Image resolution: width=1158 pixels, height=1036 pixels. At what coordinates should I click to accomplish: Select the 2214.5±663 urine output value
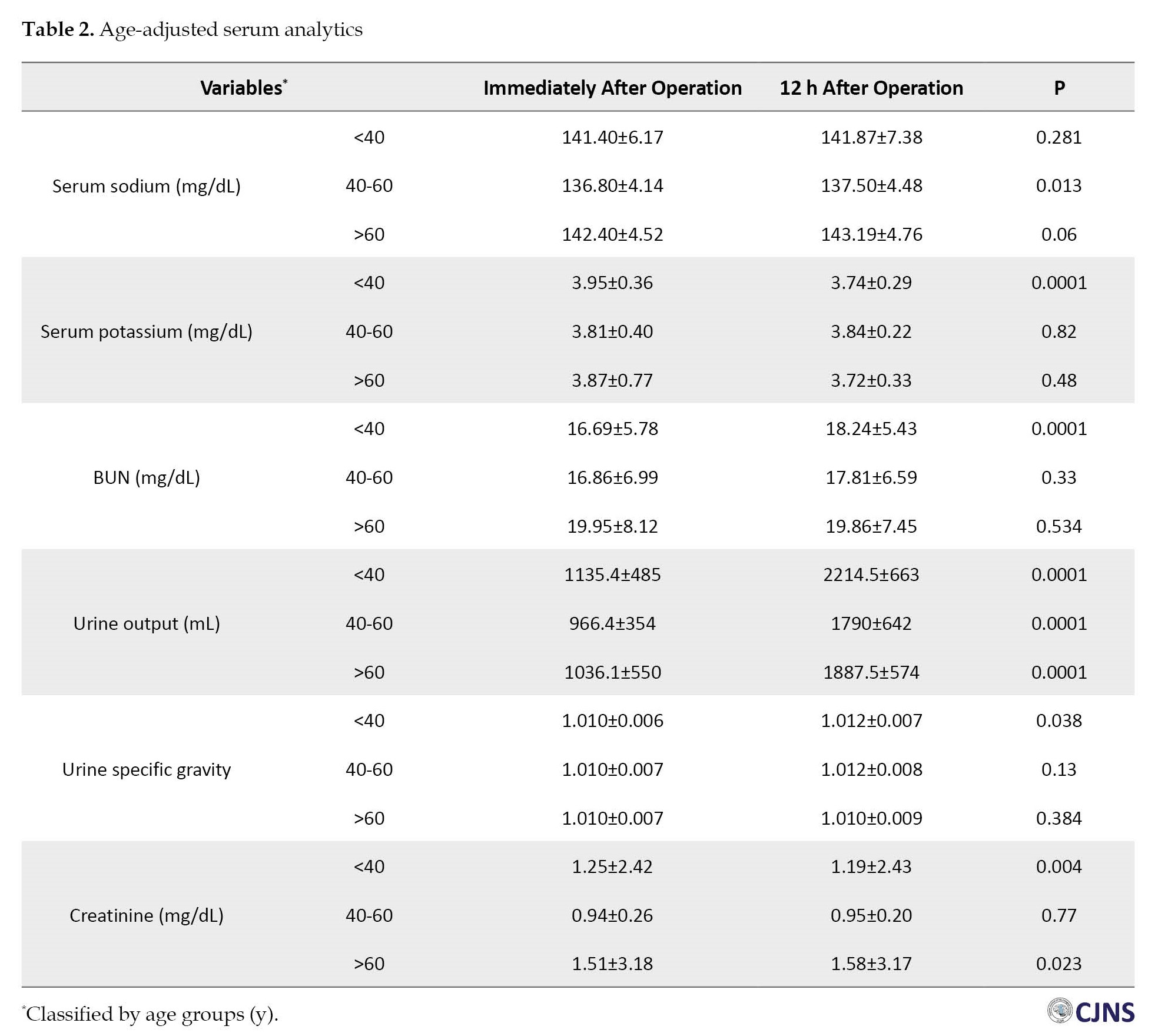[871, 575]
